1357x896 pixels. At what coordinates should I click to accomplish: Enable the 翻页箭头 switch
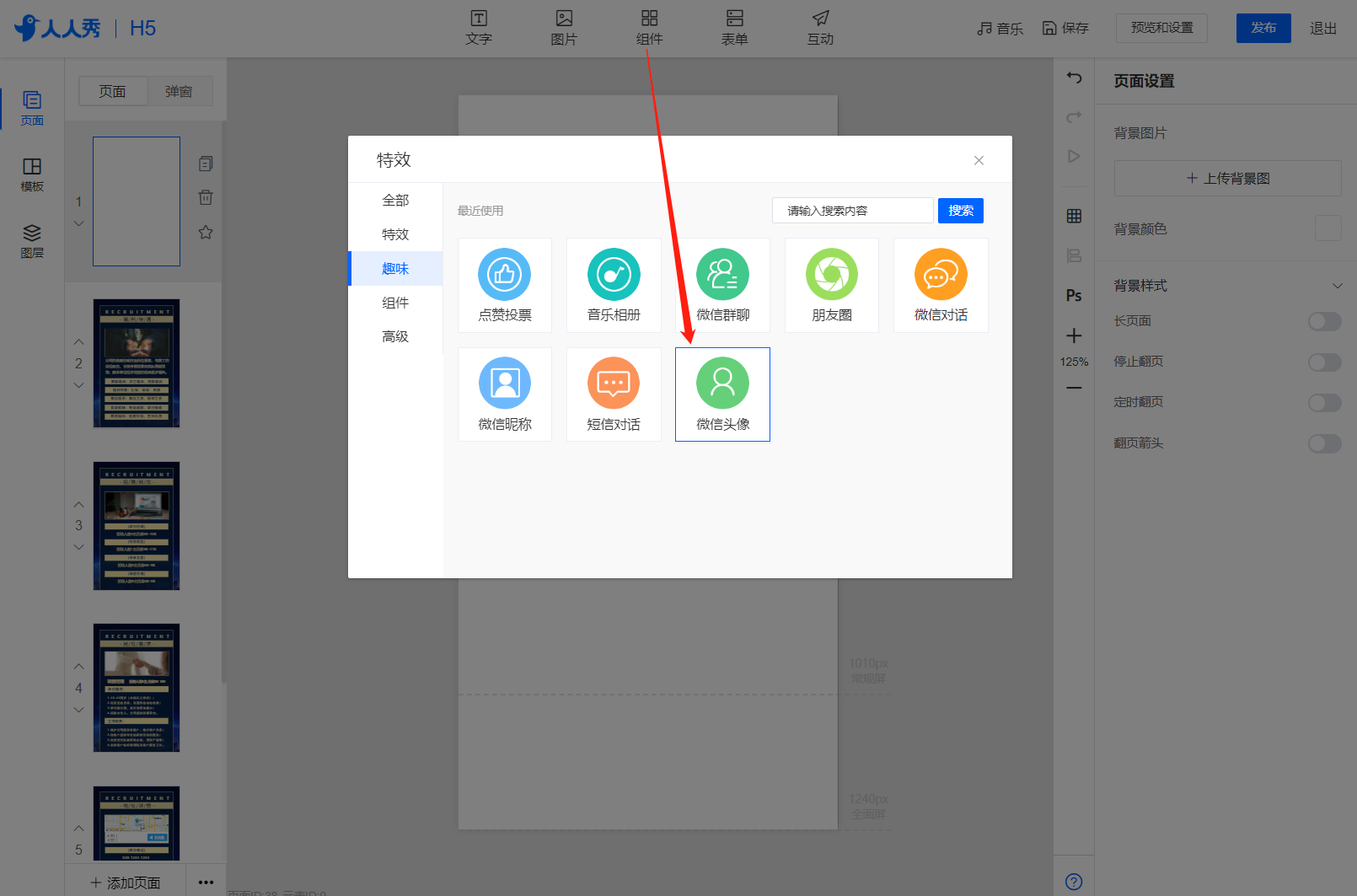[1324, 443]
